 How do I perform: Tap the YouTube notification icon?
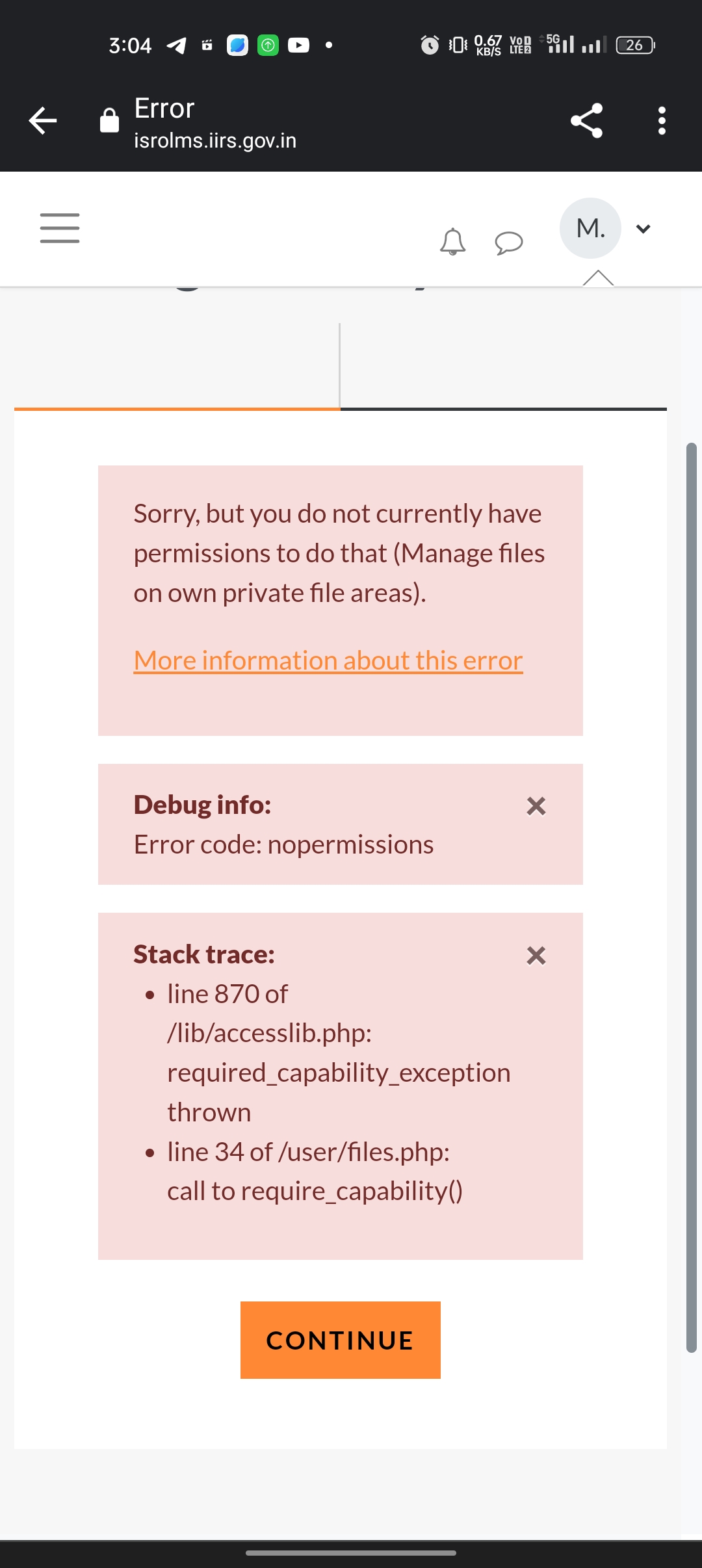(x=298, y=45)
